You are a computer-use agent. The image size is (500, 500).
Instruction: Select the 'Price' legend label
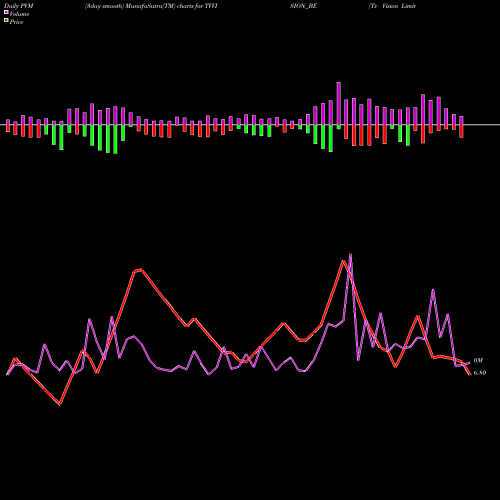point(16,22)
